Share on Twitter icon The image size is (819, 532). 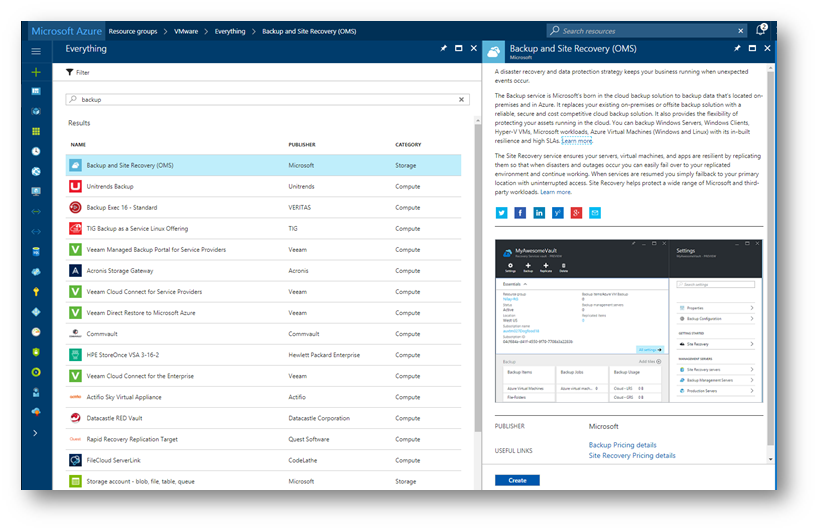[x=501, y=212]
